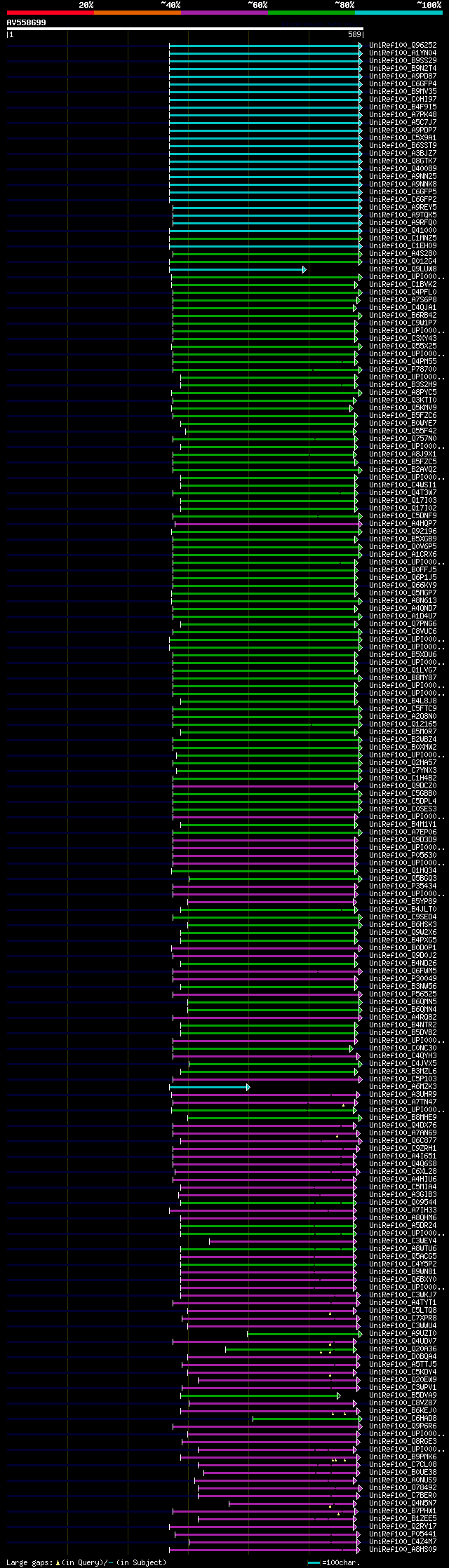Open hit UniRef100_P56525
This screenshot has height=1568, width=449.
[403, 994]
